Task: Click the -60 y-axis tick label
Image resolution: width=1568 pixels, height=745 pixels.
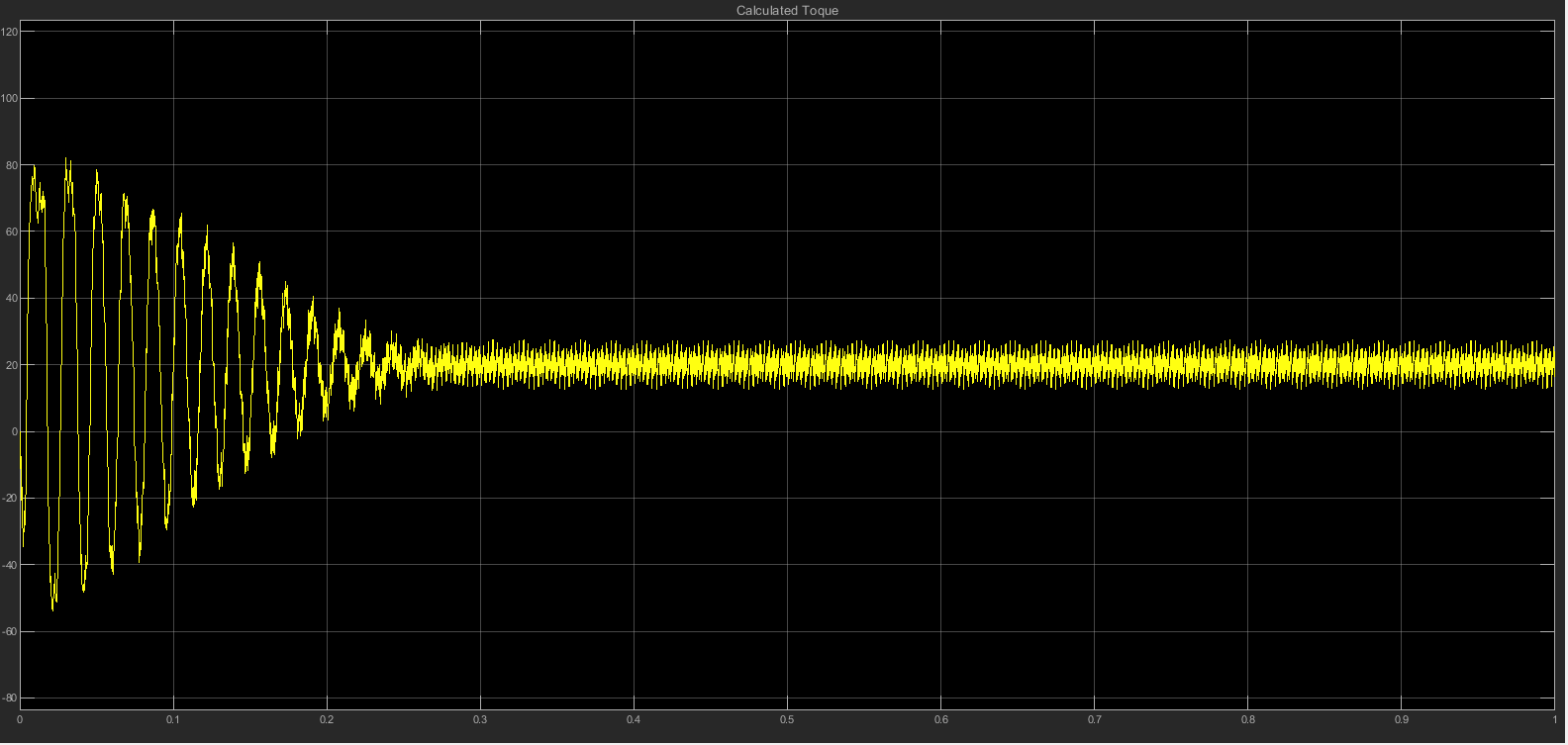Action: pos(10,631)
